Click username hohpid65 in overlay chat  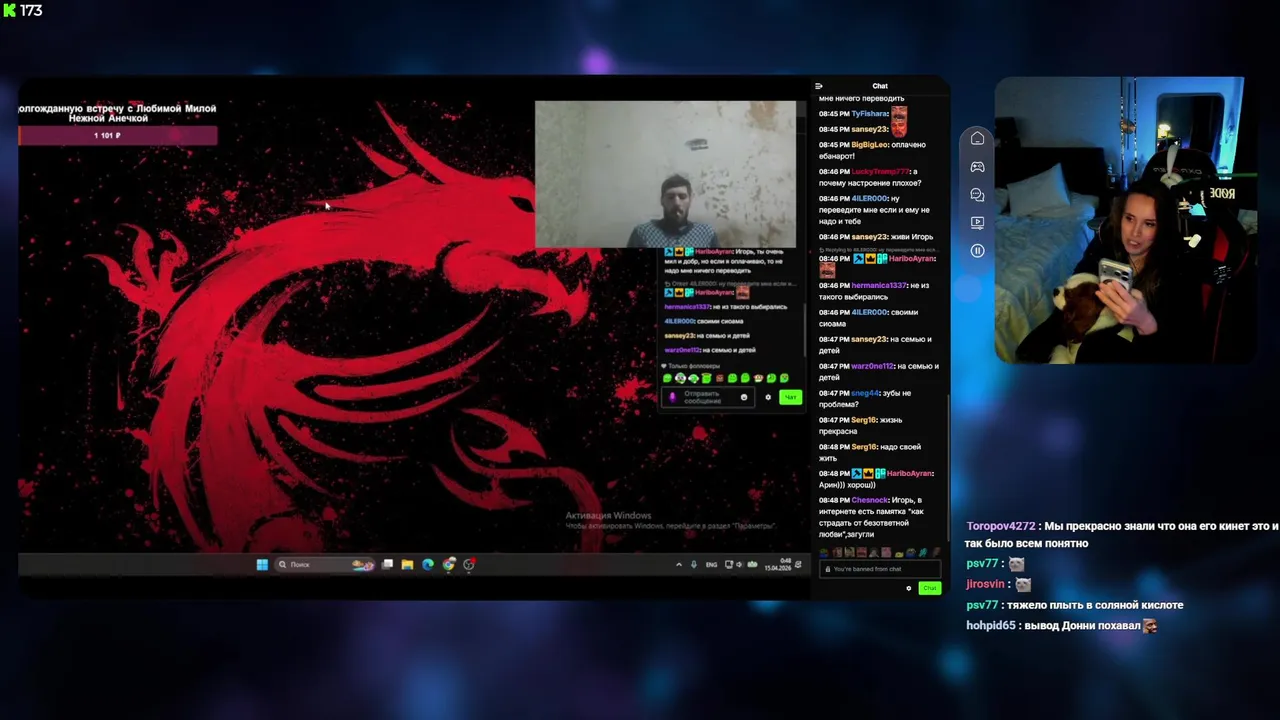(991, 625)
